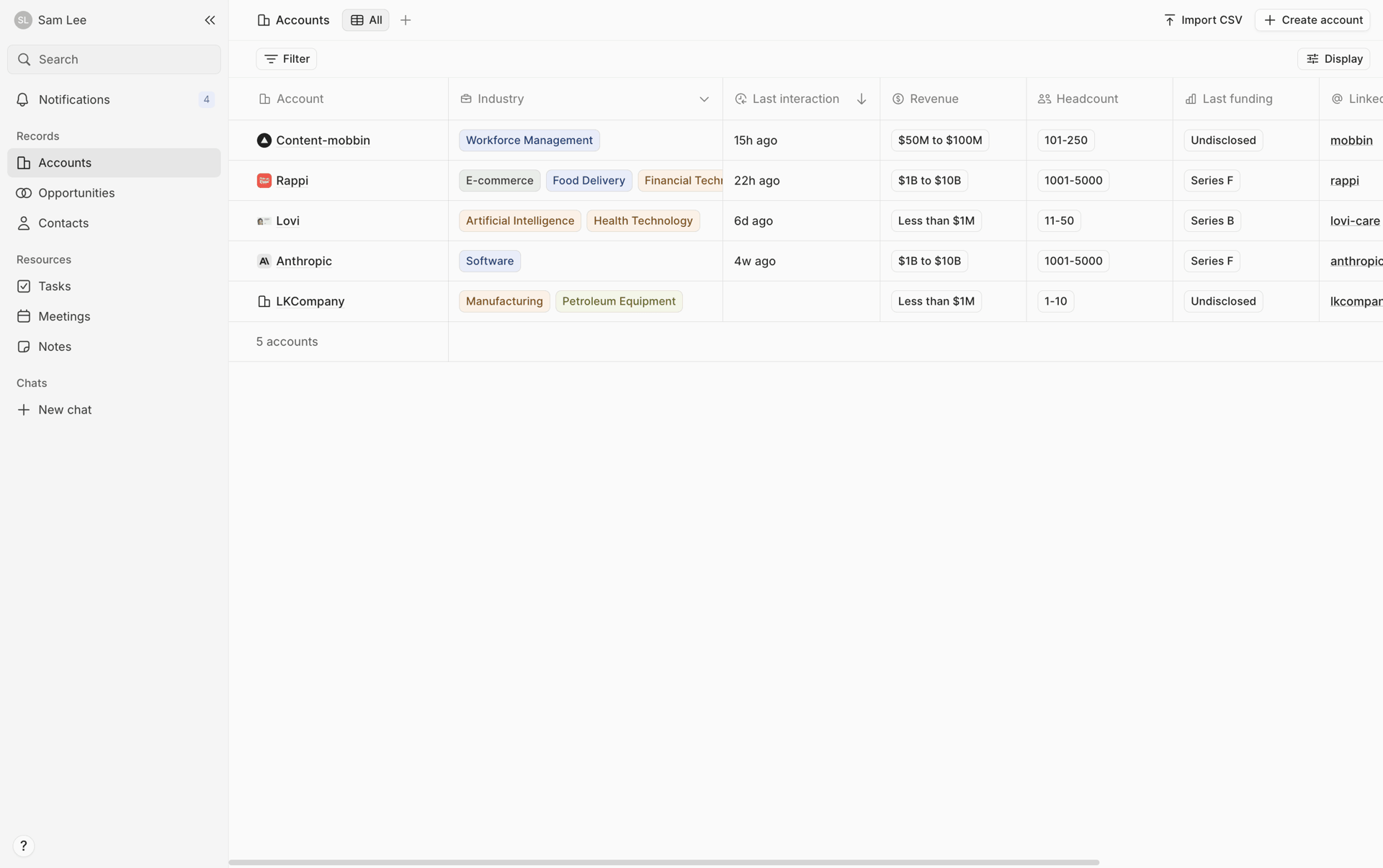Click the Notifications bell icon

[x=23, y=99]
